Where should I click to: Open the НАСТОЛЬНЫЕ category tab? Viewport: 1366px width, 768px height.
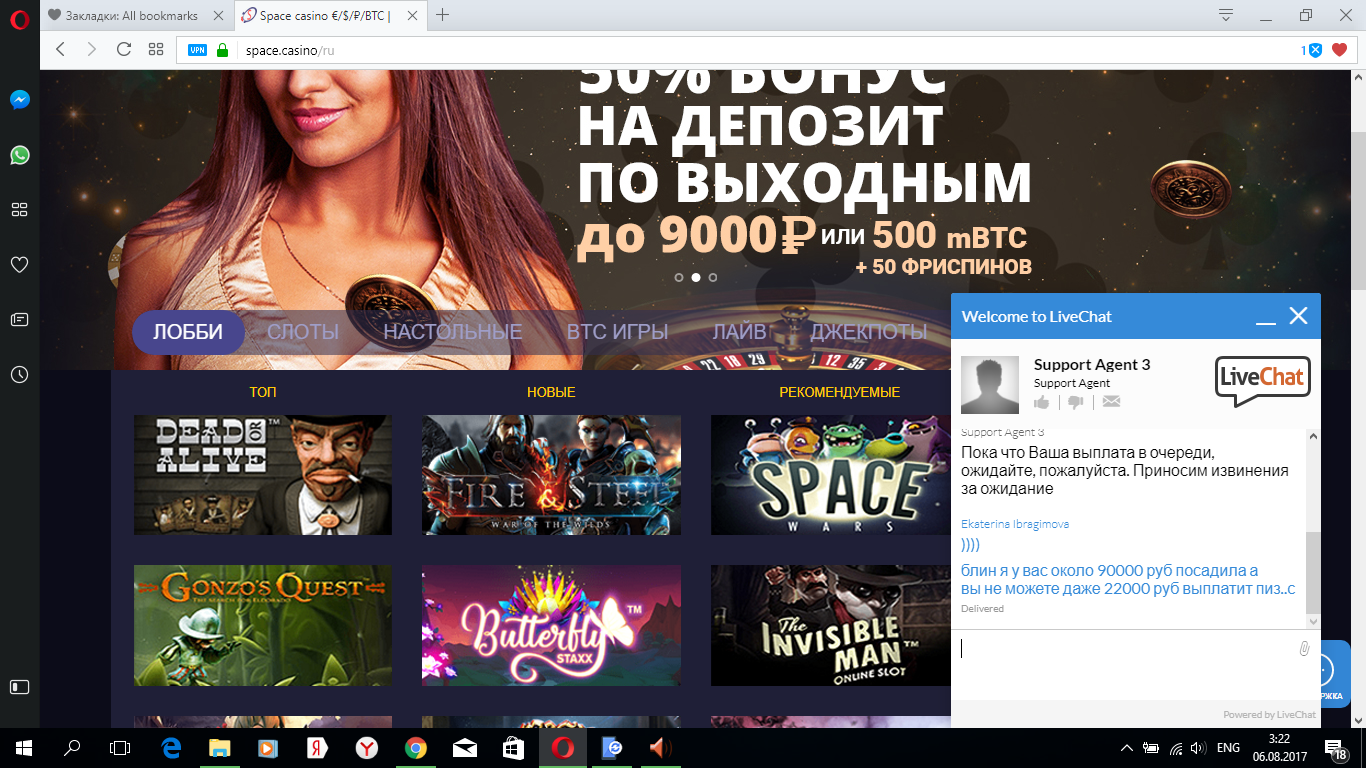(x=453, y=332)
